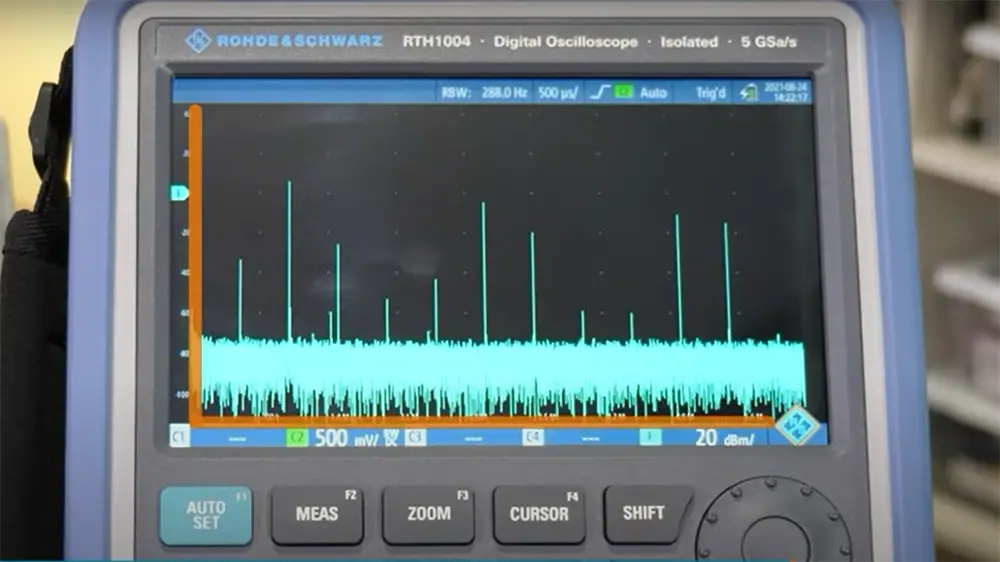Open C2 500 mV/ vertical scale setting
1000x562 pixels.
(x=346, y=438)
